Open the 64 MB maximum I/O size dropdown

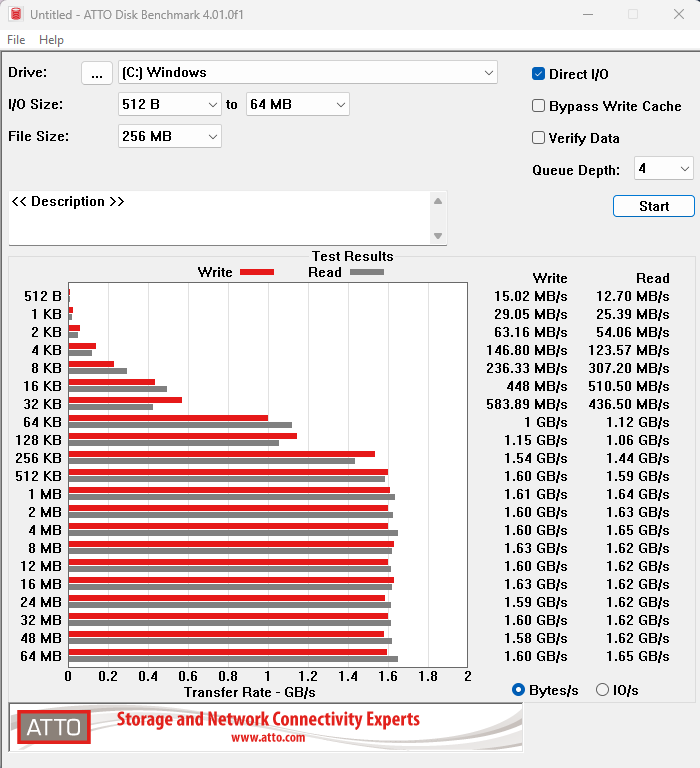[297, 104]
